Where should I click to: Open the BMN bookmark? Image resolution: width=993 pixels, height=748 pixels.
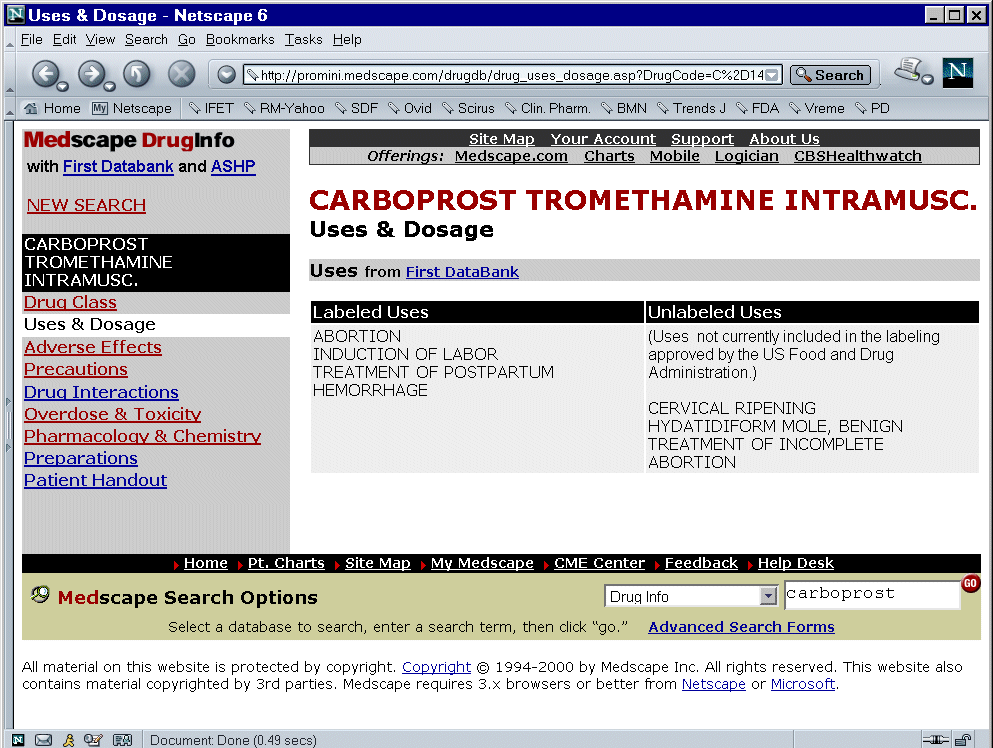coord(624,108)
